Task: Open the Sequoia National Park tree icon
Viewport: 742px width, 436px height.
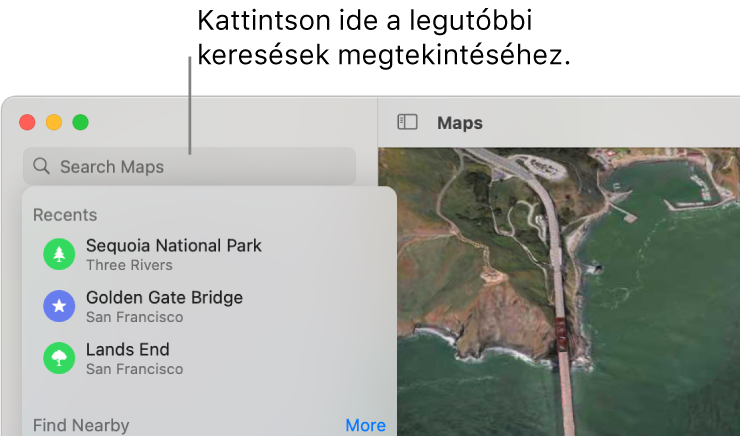Action: coord(59,254)
